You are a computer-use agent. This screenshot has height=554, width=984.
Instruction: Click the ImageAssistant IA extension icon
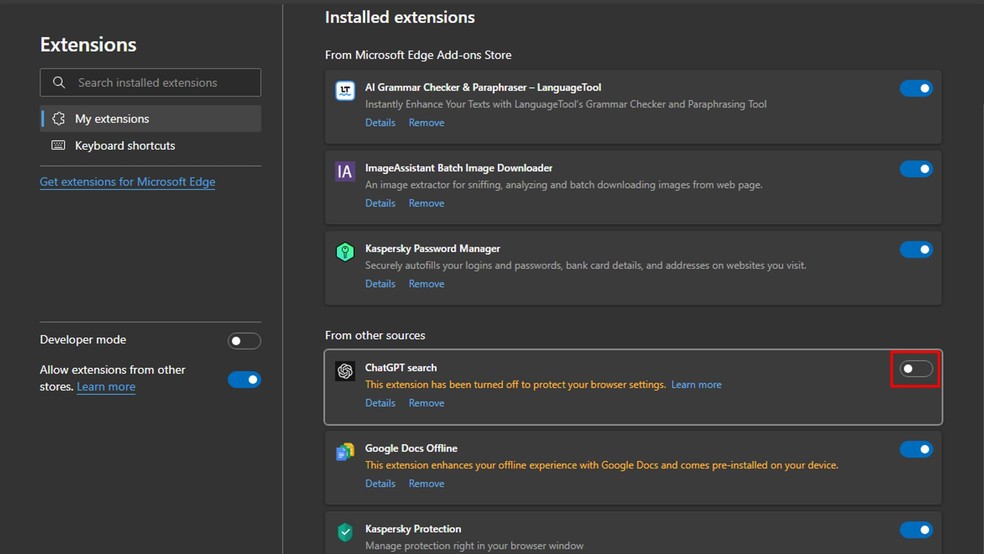pyautogui.click(x=345, y=171)
